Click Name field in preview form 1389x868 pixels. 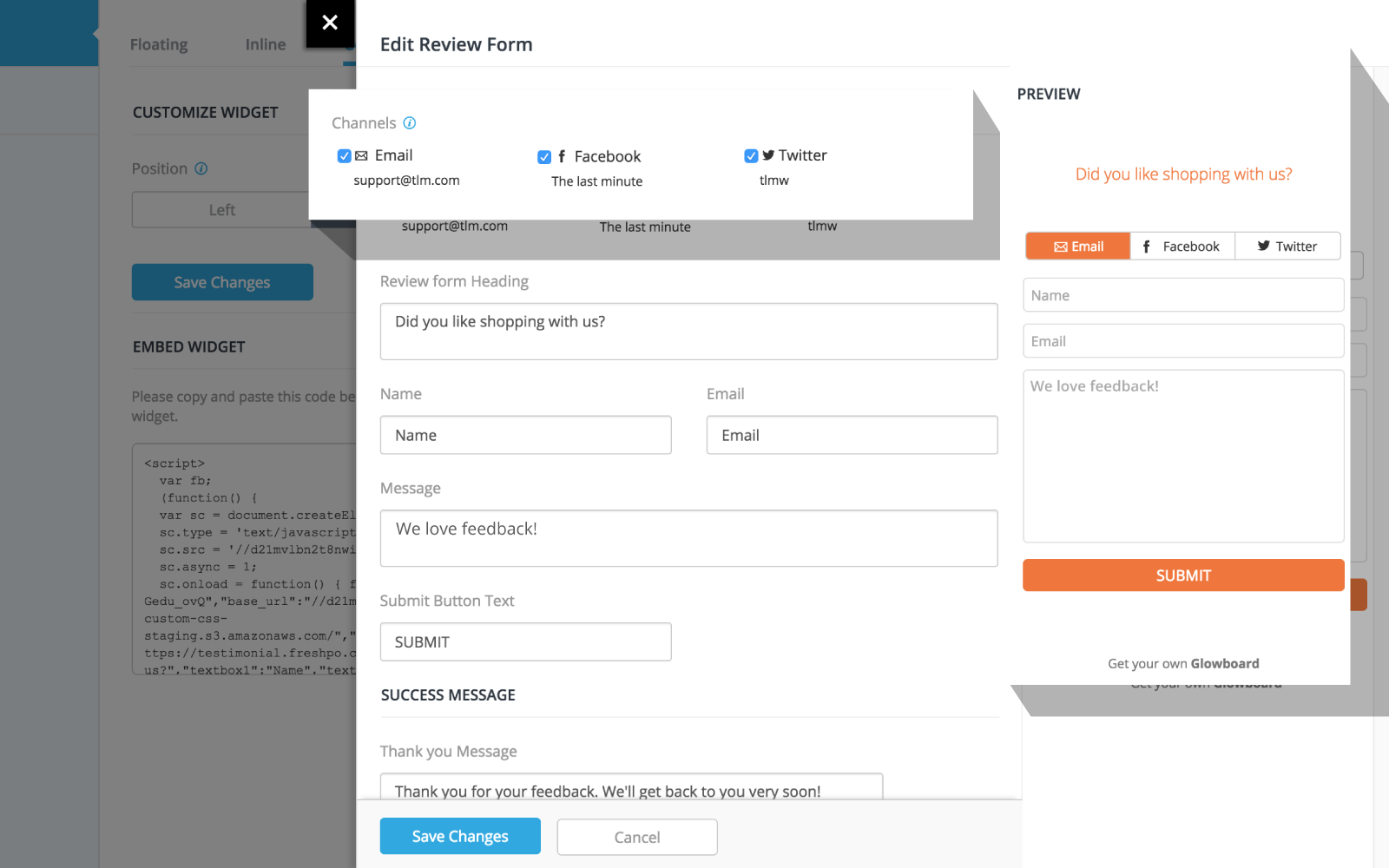(1183, 295)
